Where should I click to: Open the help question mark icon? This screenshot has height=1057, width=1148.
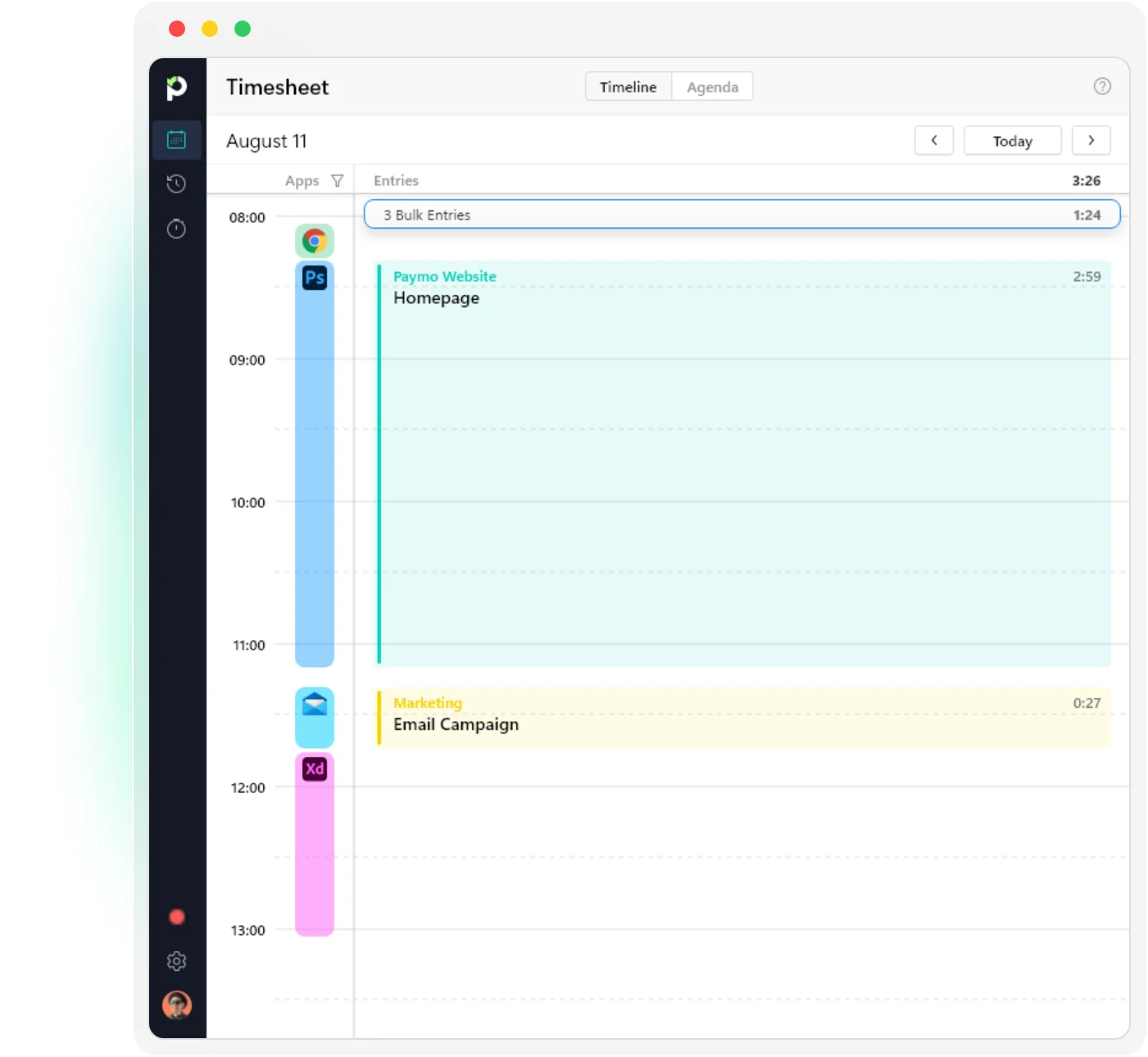1102,86
